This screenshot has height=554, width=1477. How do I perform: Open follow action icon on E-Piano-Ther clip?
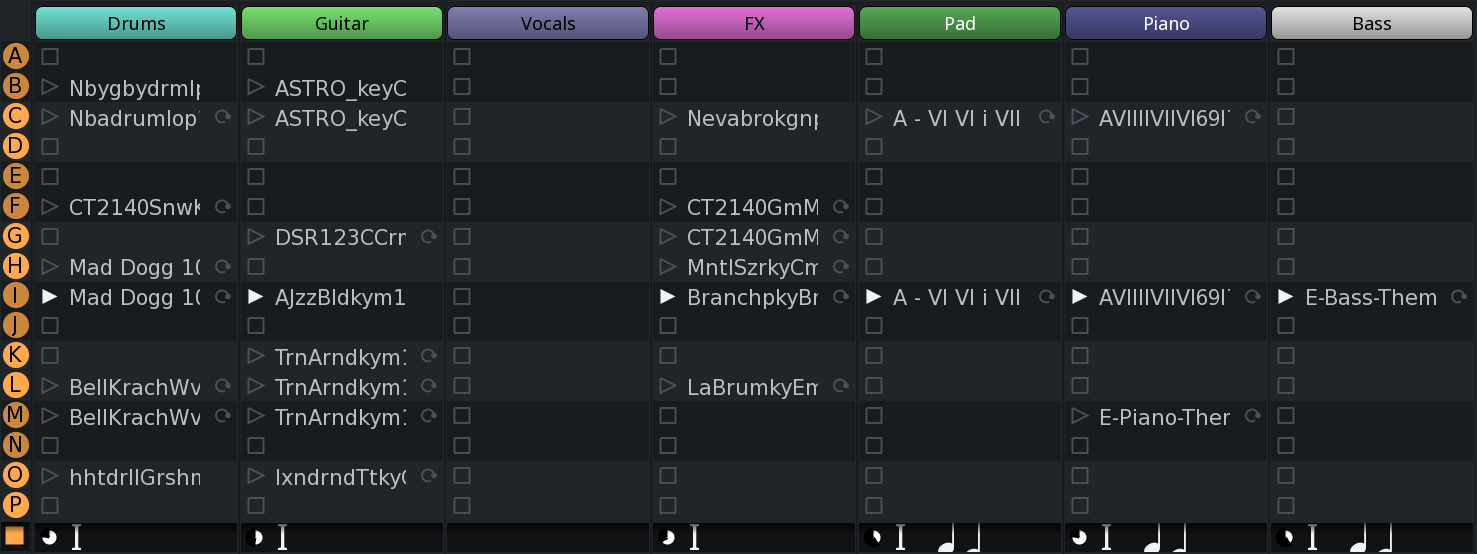(1253, 416)
